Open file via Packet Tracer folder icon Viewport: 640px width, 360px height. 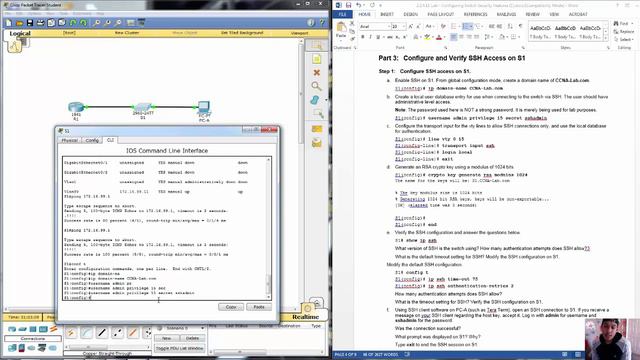(19, 23)
